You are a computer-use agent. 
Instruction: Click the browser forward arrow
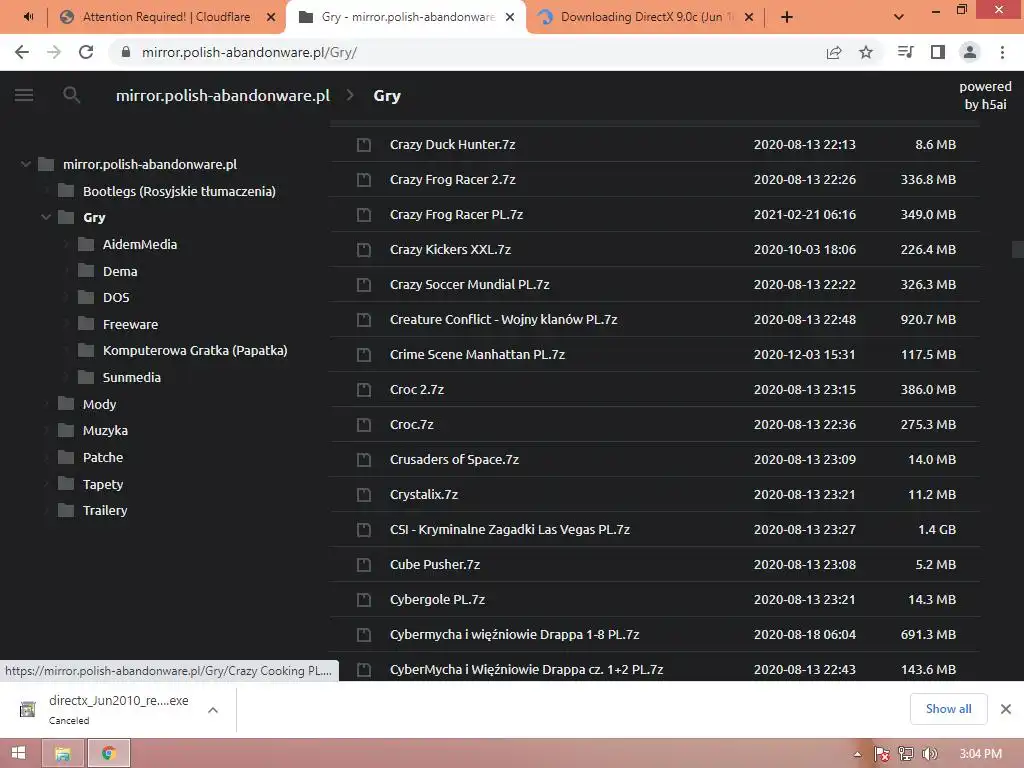coord(54,52)
